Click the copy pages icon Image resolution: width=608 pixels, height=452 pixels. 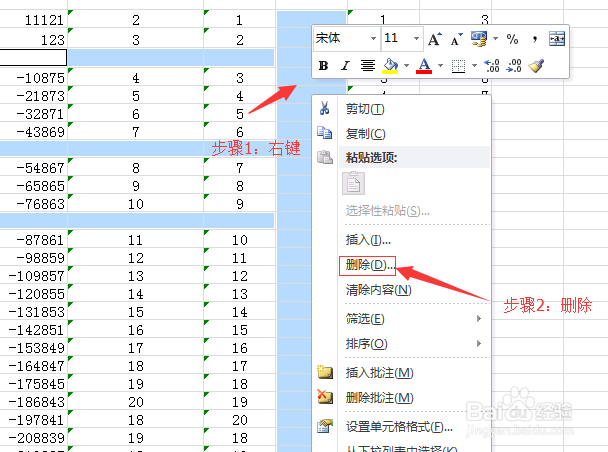click(325, 133)
